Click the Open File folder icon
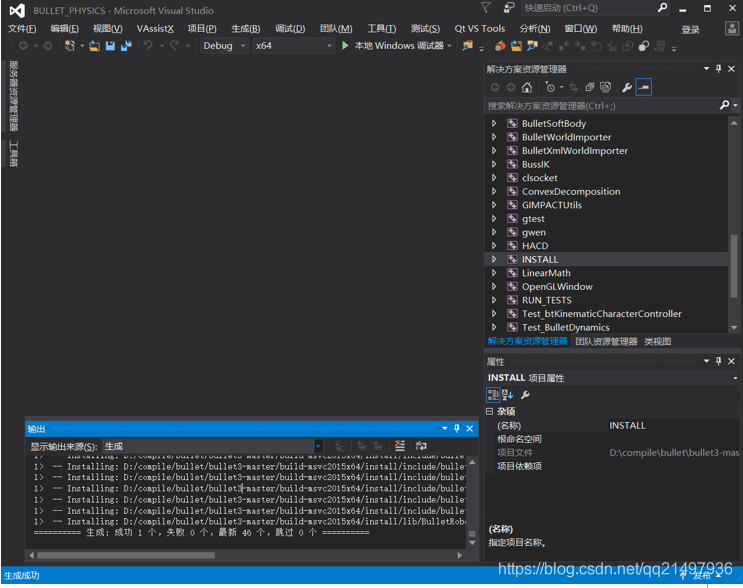This screenshot has width=743, height=588. tap(94, 45)
